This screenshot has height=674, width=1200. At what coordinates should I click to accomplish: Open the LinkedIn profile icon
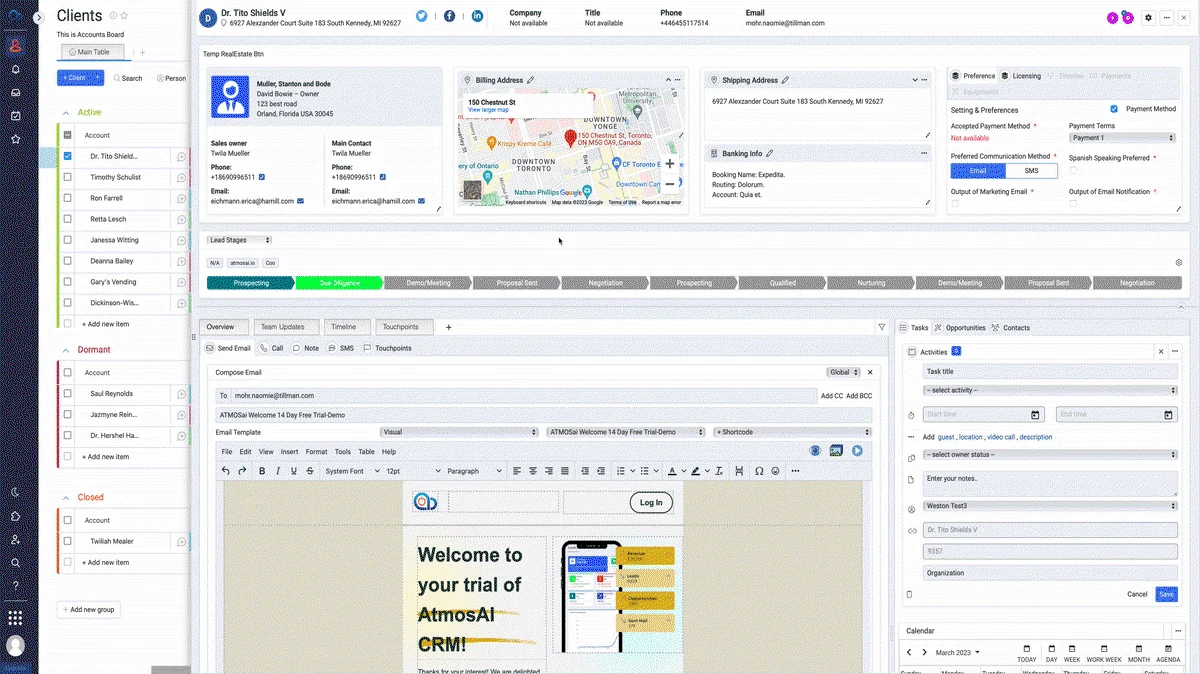click(477, 16)
